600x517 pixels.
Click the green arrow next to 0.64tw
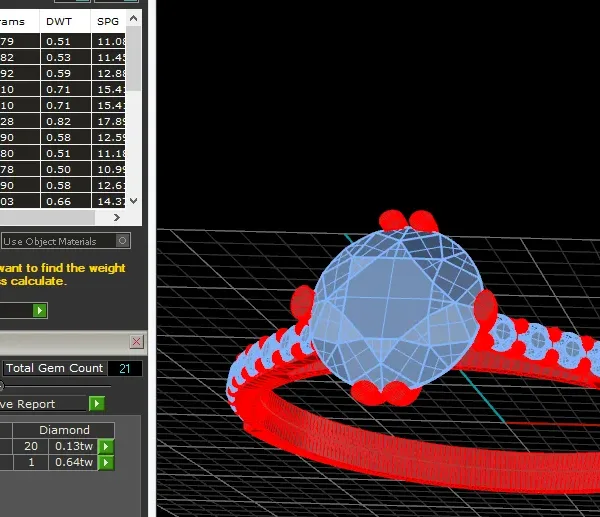106,462
